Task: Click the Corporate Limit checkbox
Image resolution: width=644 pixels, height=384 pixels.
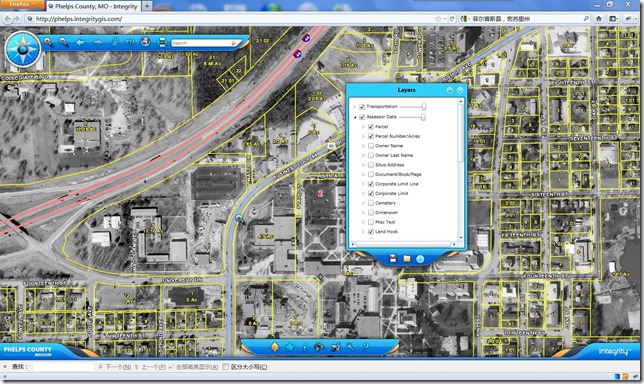Action: pyautogui.click(x=371, y=193)
